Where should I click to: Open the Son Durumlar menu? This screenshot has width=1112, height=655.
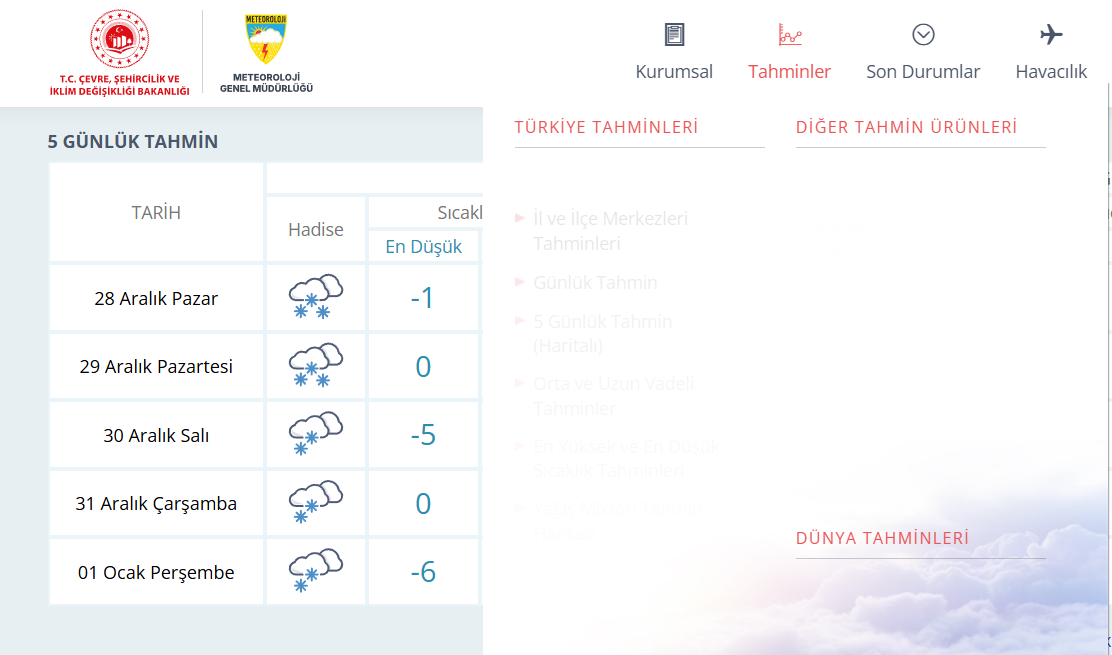pos(923,72)
